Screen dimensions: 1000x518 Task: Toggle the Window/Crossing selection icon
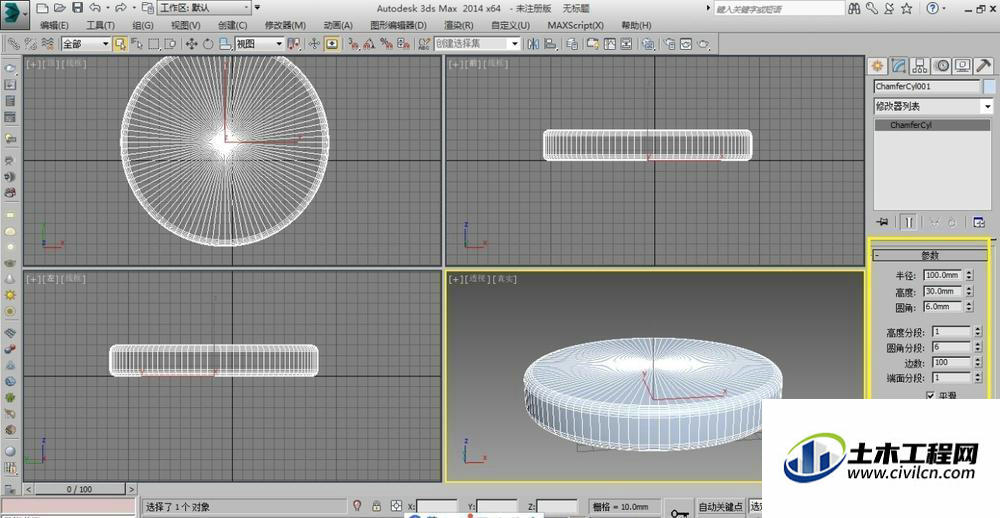(170, 43)
